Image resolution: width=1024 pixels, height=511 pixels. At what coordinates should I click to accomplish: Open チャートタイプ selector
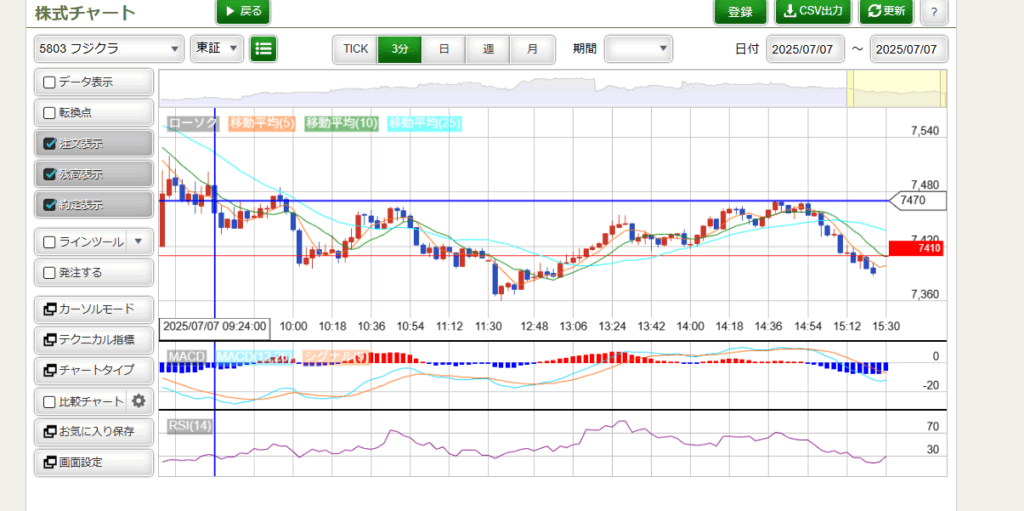[94, 370]
